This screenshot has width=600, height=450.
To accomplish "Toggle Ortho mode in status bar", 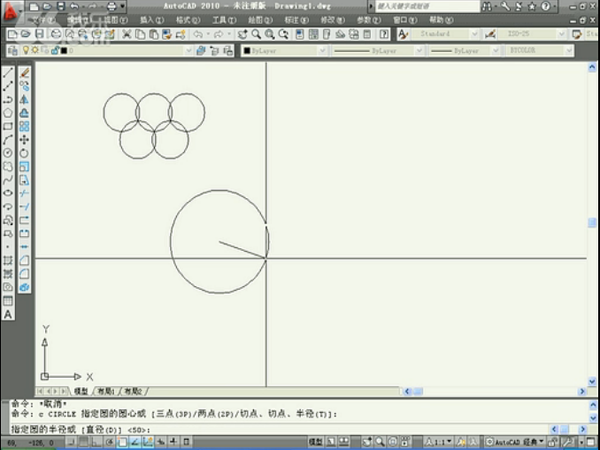I will point(96,442).
